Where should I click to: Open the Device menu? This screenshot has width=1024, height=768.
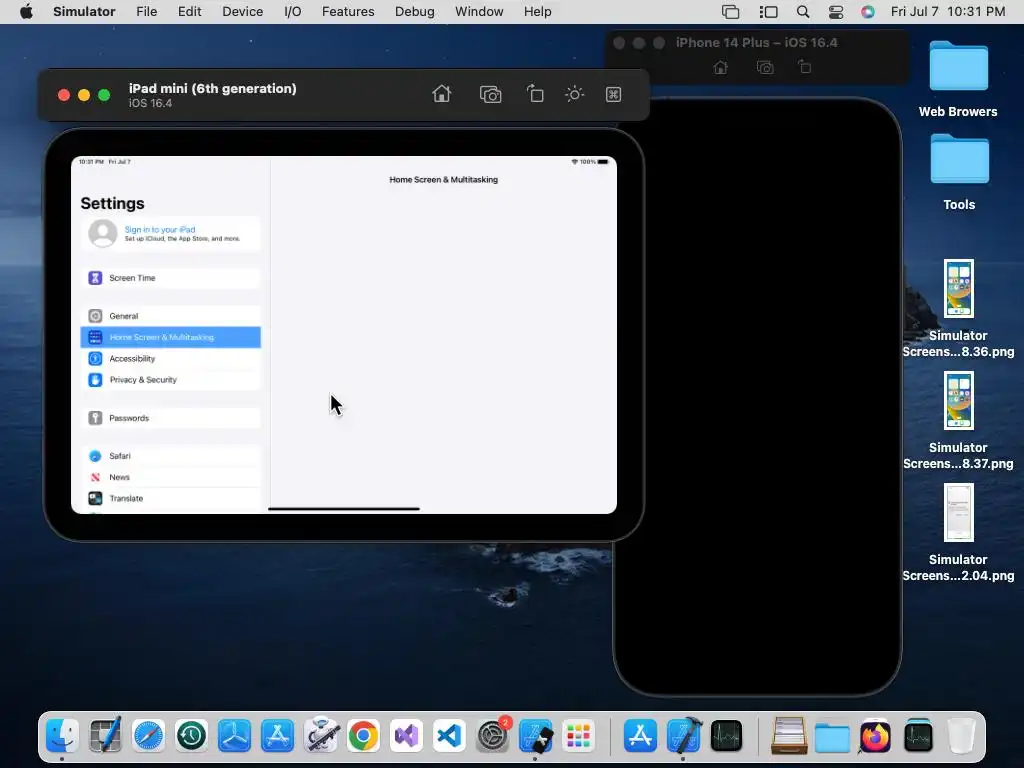coord(242,12)
